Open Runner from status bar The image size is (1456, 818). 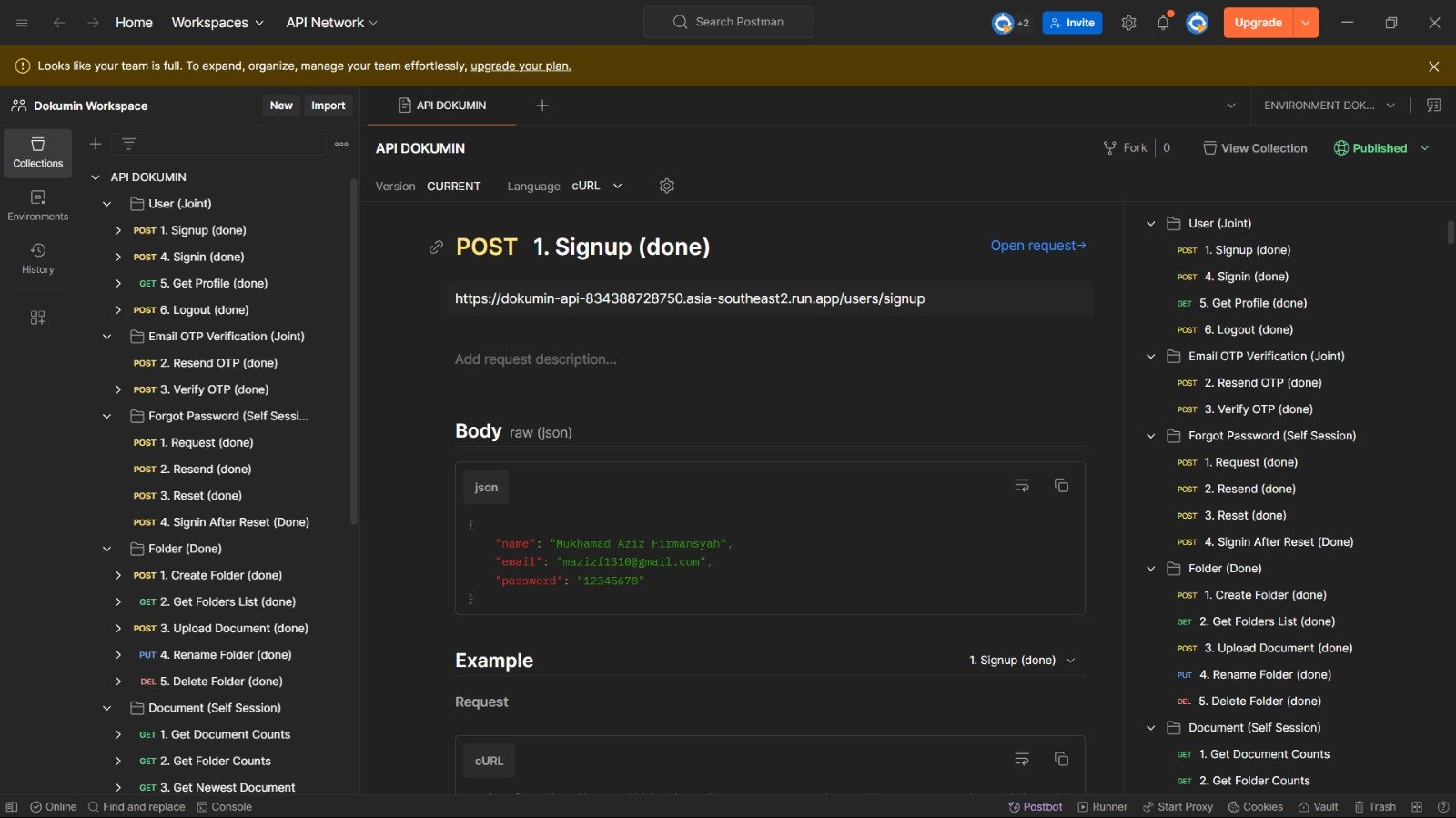pos(1103,807)
